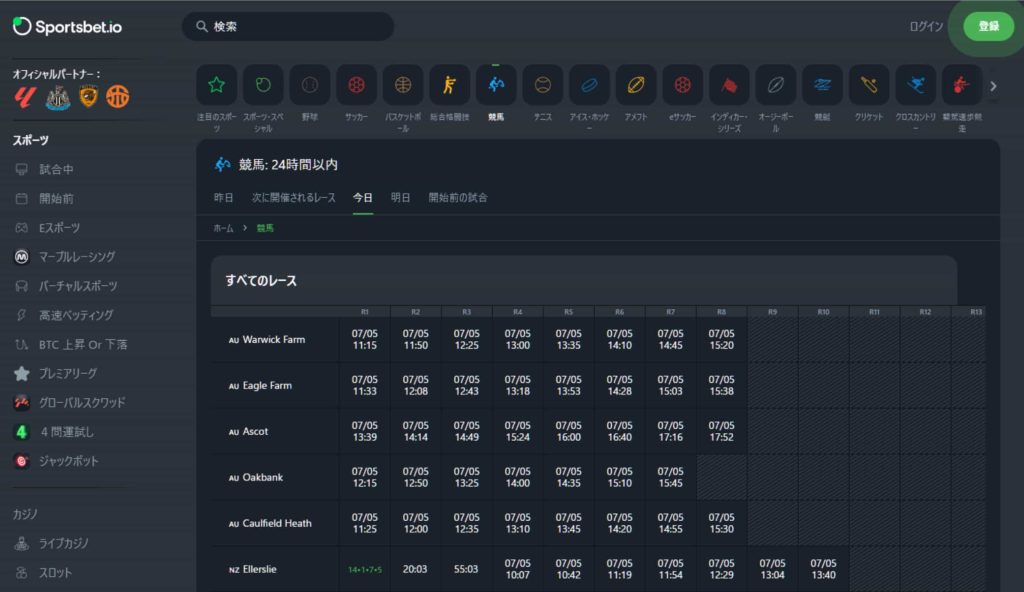Open Eスポーツ in sidebar
The height and width of the screenshot is (592, 1024).
pyautogui.click(x=59, y=227)
